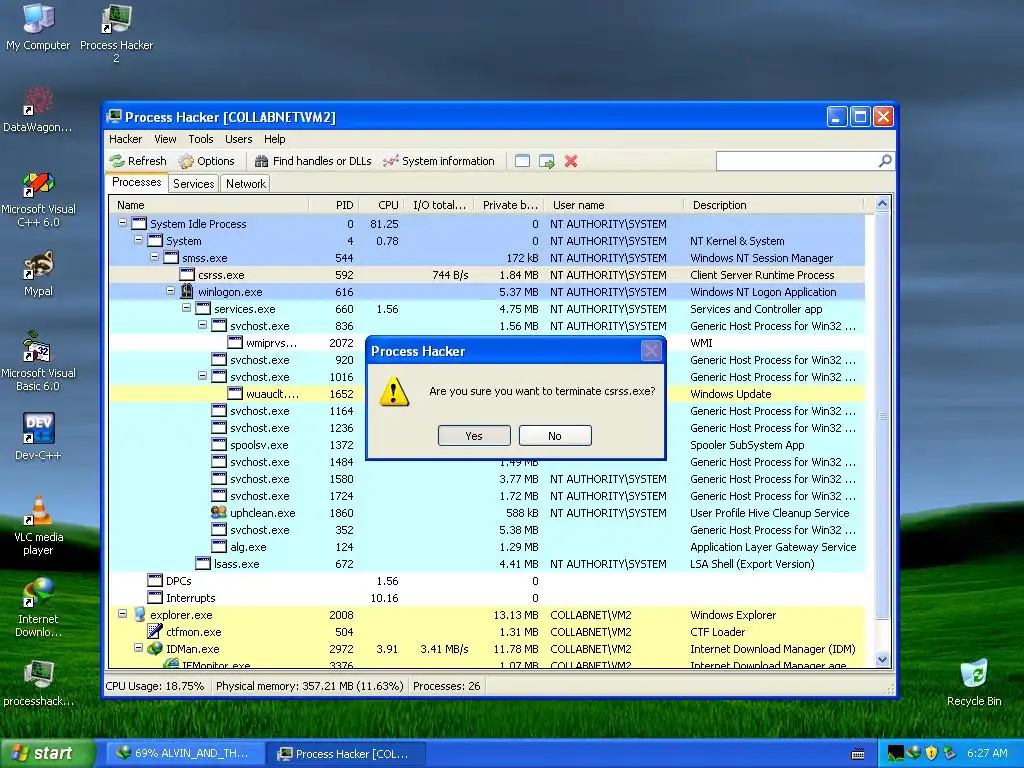Screen dimensions: 1024x768
Task: Sort by the PID column header
Action: click(334, 205)
